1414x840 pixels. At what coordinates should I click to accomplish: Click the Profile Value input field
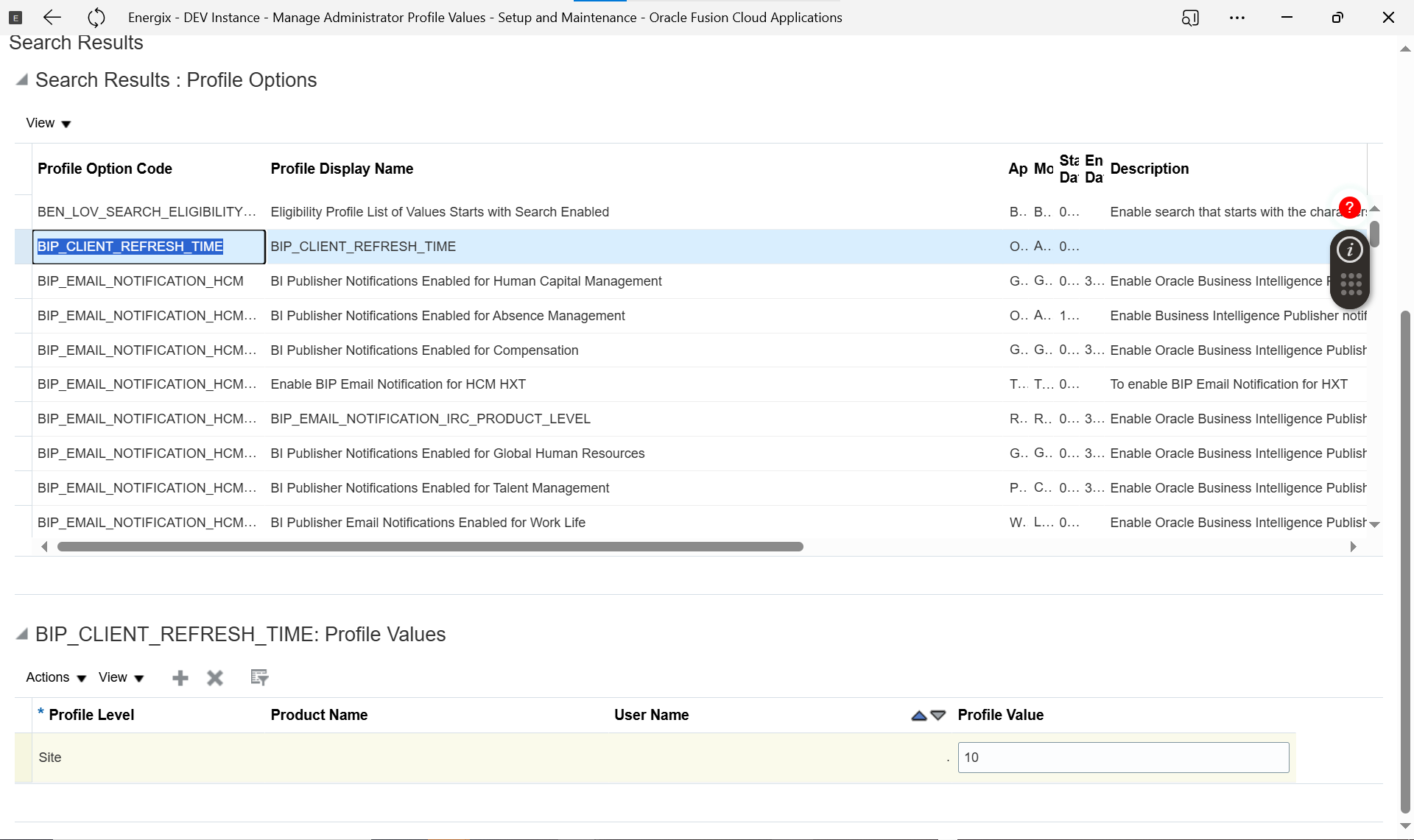(x=1123, y=758)
